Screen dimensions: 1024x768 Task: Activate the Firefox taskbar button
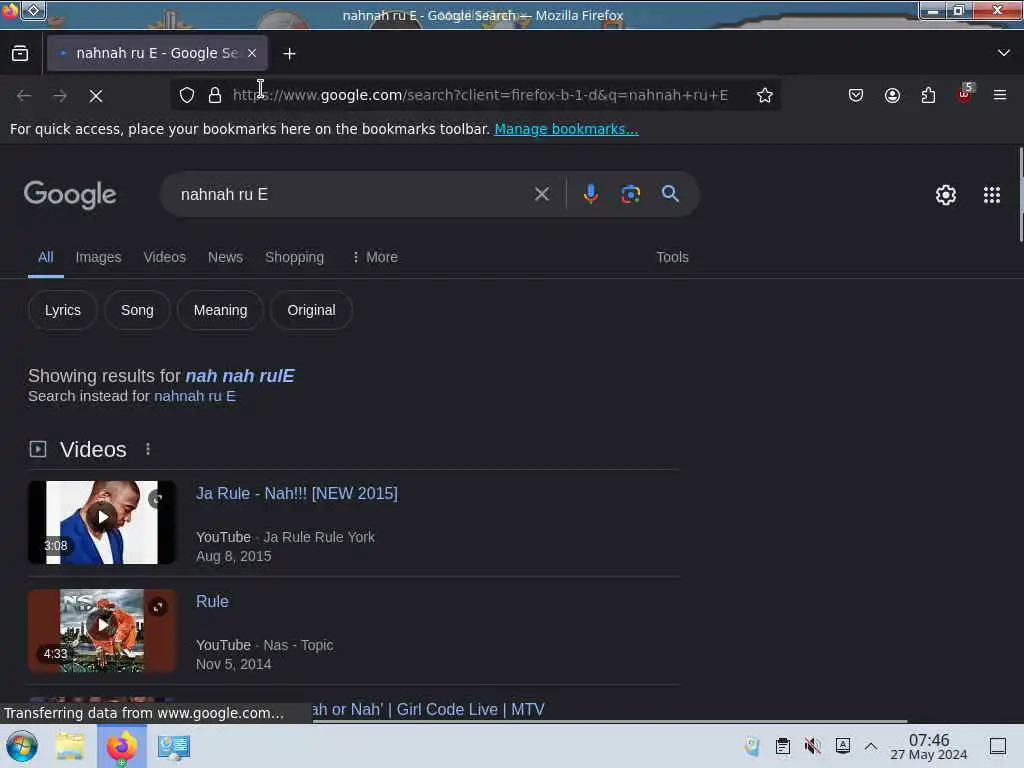tap(121, 746)
